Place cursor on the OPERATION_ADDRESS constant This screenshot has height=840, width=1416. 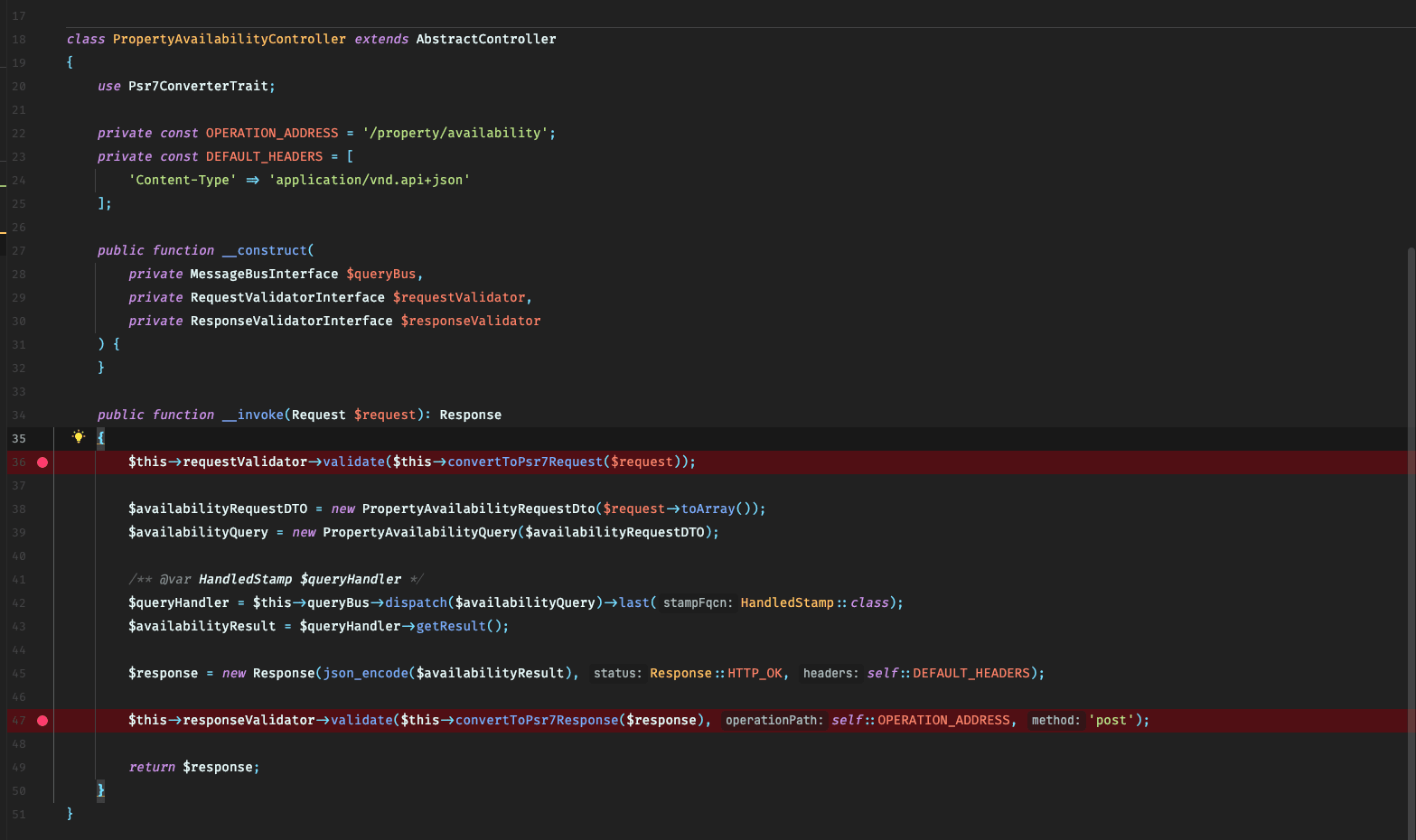click(x=271, y=133)
